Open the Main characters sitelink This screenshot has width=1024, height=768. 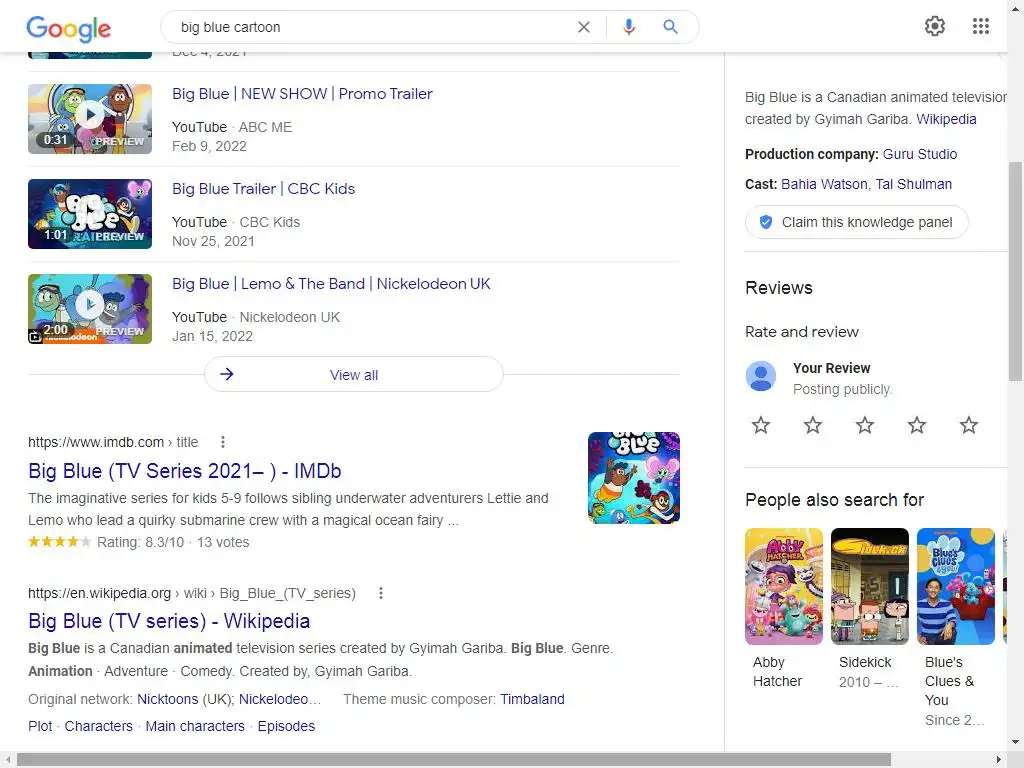click(x=195, y=726)
